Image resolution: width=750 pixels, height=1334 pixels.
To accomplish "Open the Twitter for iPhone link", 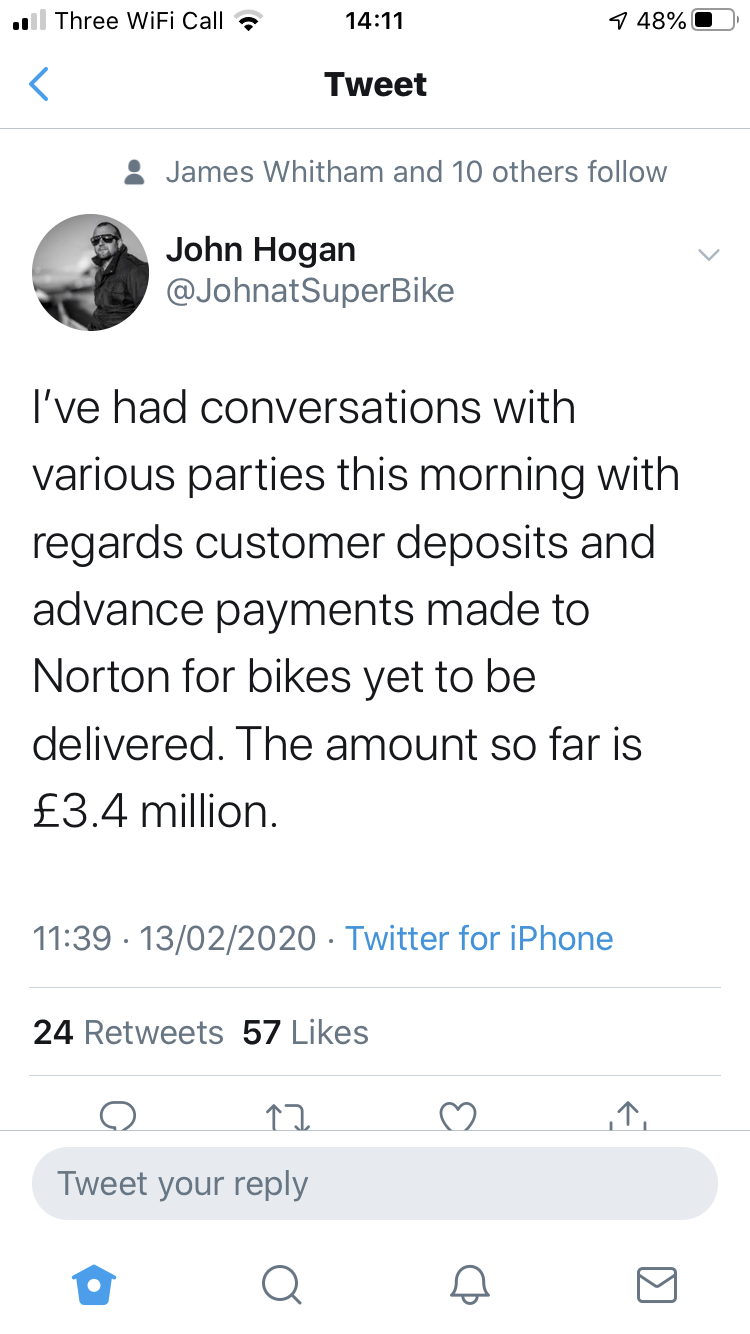I will click(479, 938).
